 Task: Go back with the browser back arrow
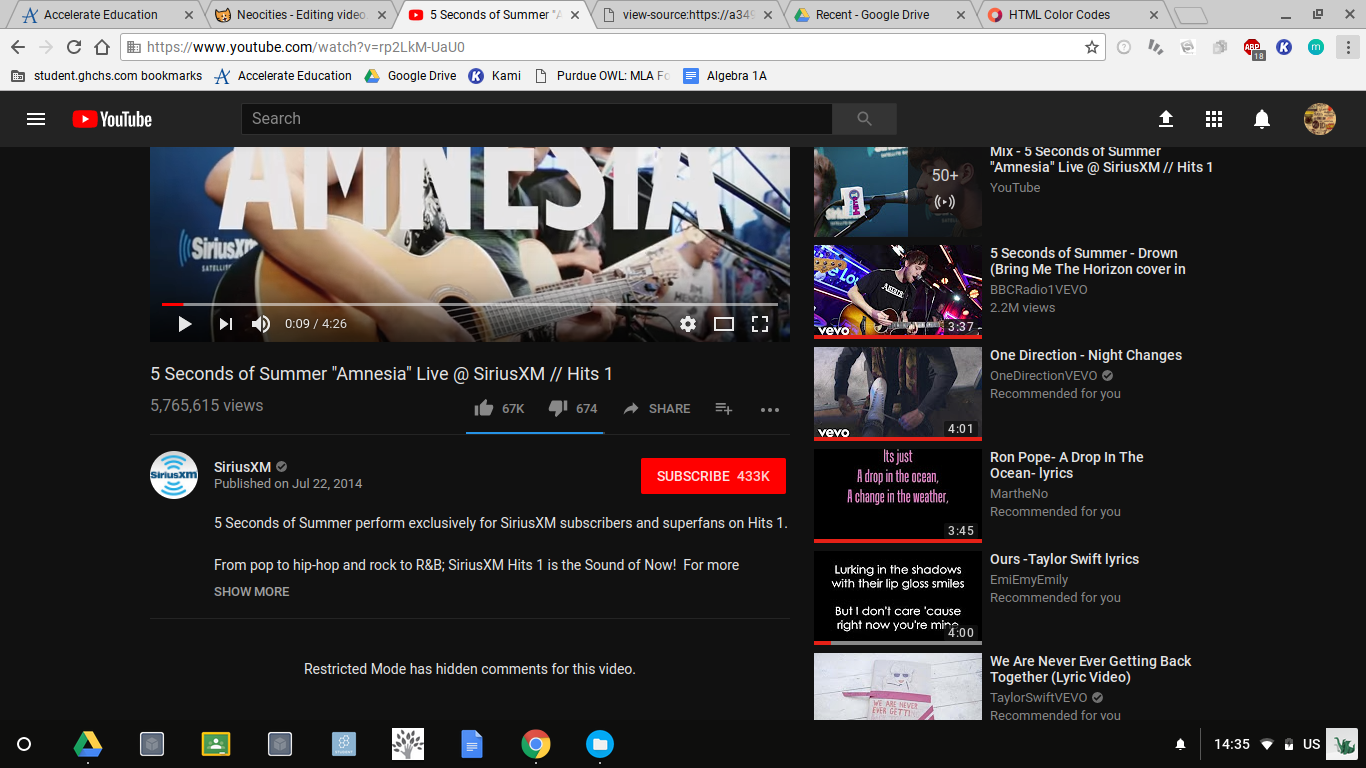click(x=18, y=47)
